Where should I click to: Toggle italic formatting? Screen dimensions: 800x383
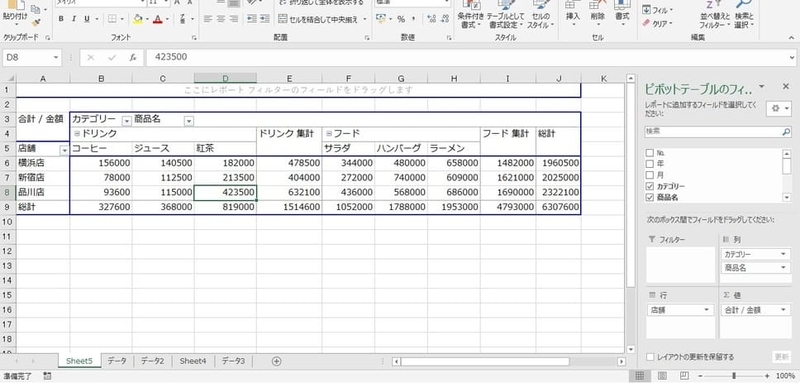[73, 19]
